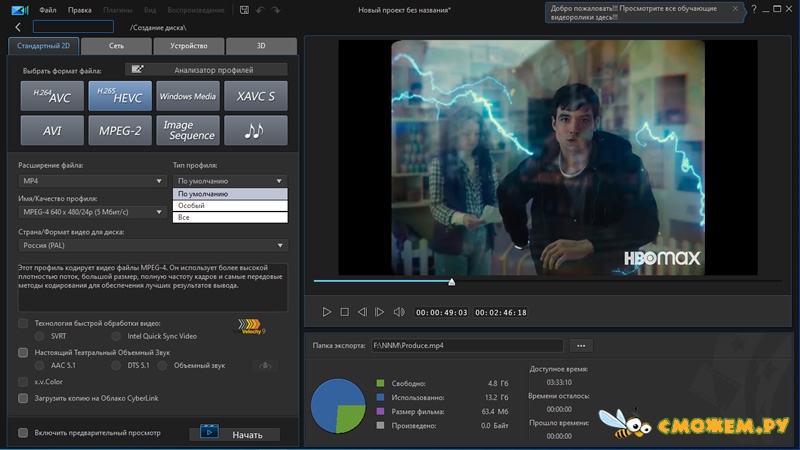The image size is (800, 450).
Task: Enable preview during production checkbox
Action: (x=23, y=433)
